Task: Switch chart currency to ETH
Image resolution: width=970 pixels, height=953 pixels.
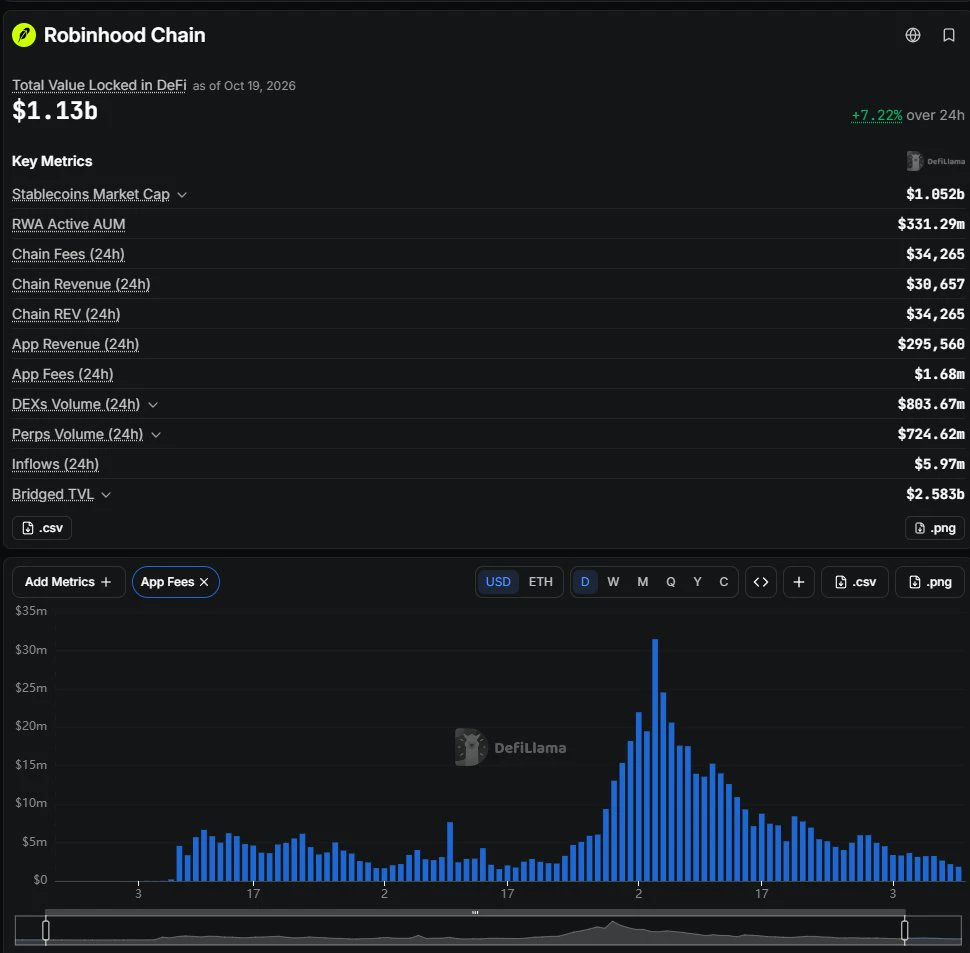Action: click(541, 582)
